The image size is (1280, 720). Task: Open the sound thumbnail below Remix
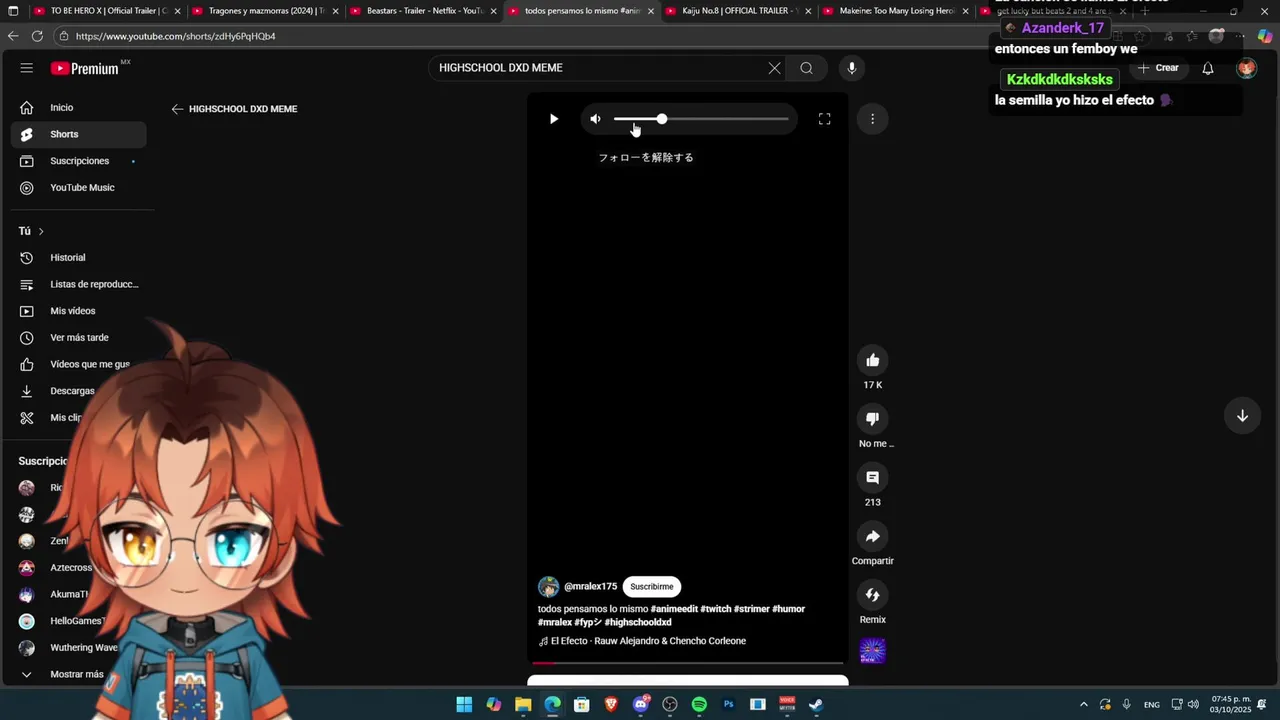tap(872, 652)
